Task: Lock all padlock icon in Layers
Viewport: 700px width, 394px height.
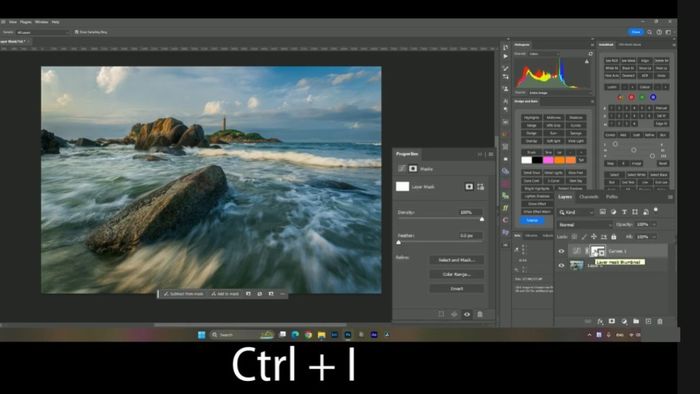Action: (613, 236)
